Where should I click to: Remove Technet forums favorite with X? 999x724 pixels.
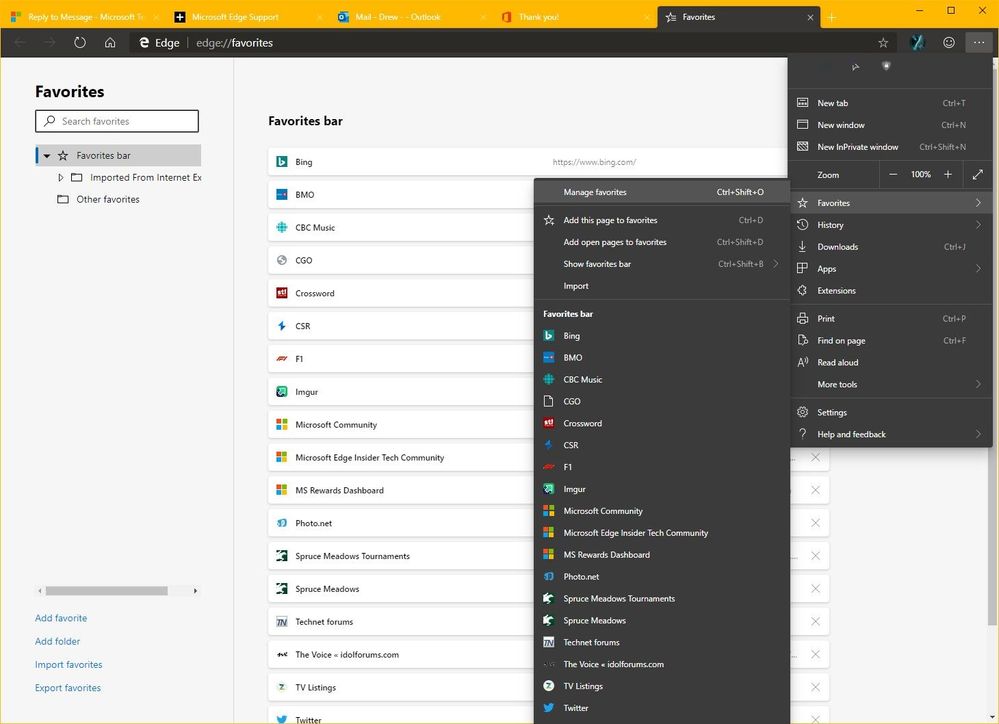point(816,621)
